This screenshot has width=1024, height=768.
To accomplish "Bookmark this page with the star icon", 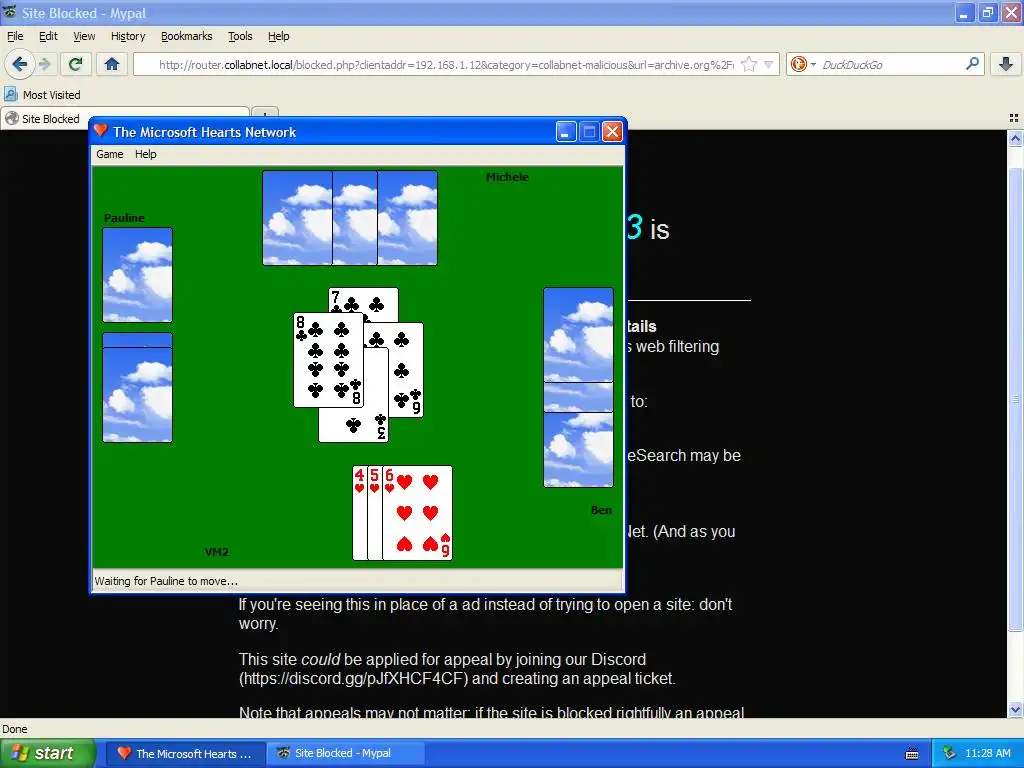I will click(749, 64).
